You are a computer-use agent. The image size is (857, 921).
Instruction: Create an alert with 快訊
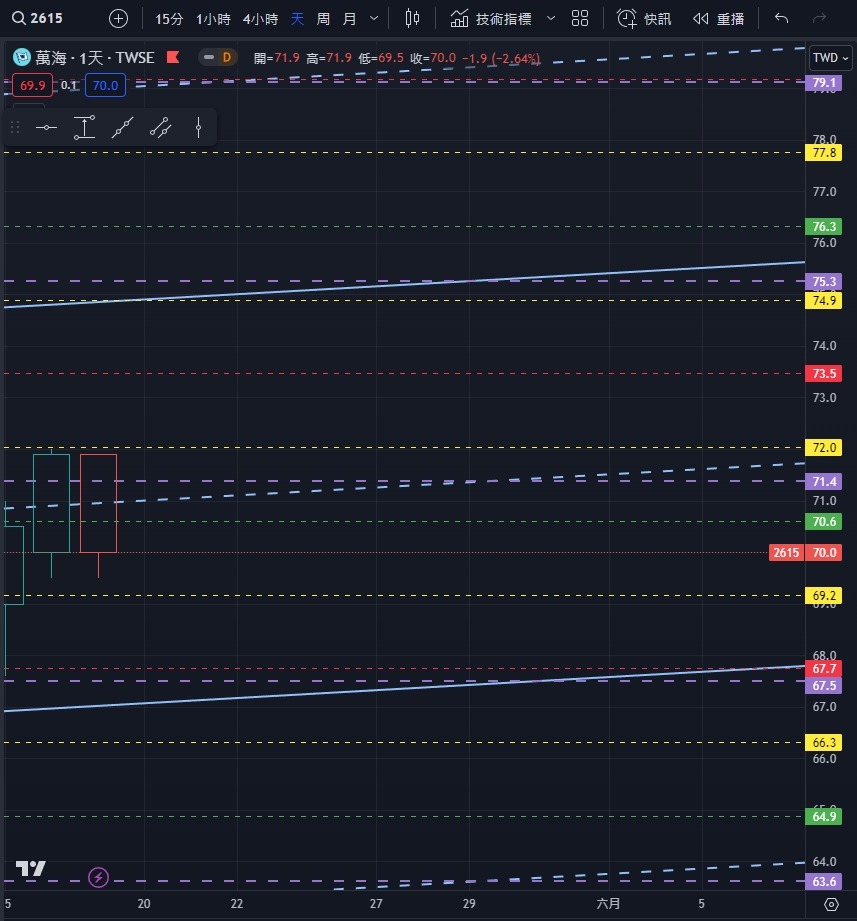644,19
